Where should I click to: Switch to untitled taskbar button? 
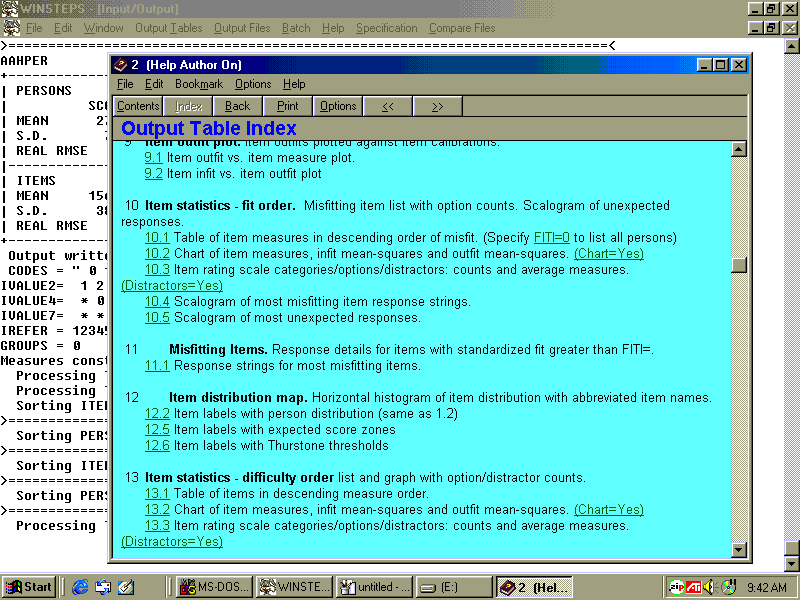[x=374, y=587]
